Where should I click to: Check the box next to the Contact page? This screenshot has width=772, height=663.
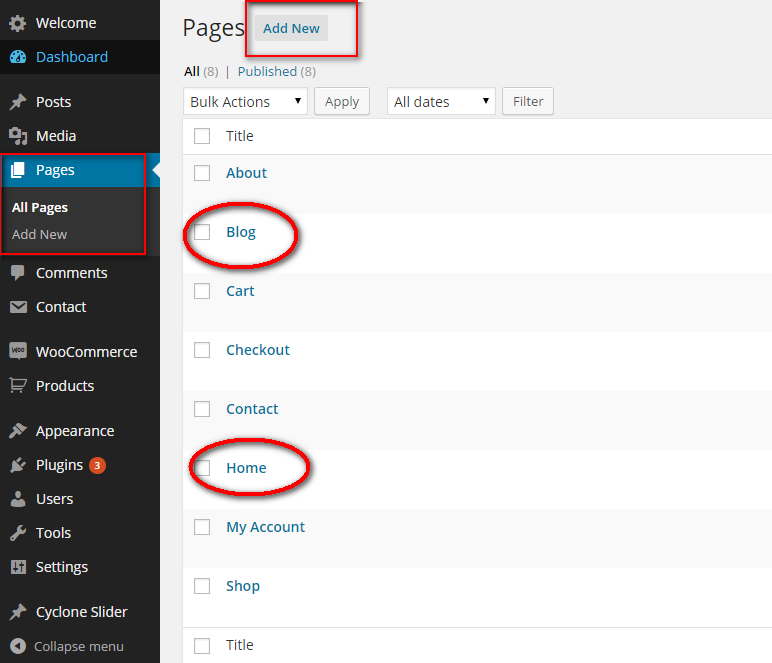coord(202,409)
